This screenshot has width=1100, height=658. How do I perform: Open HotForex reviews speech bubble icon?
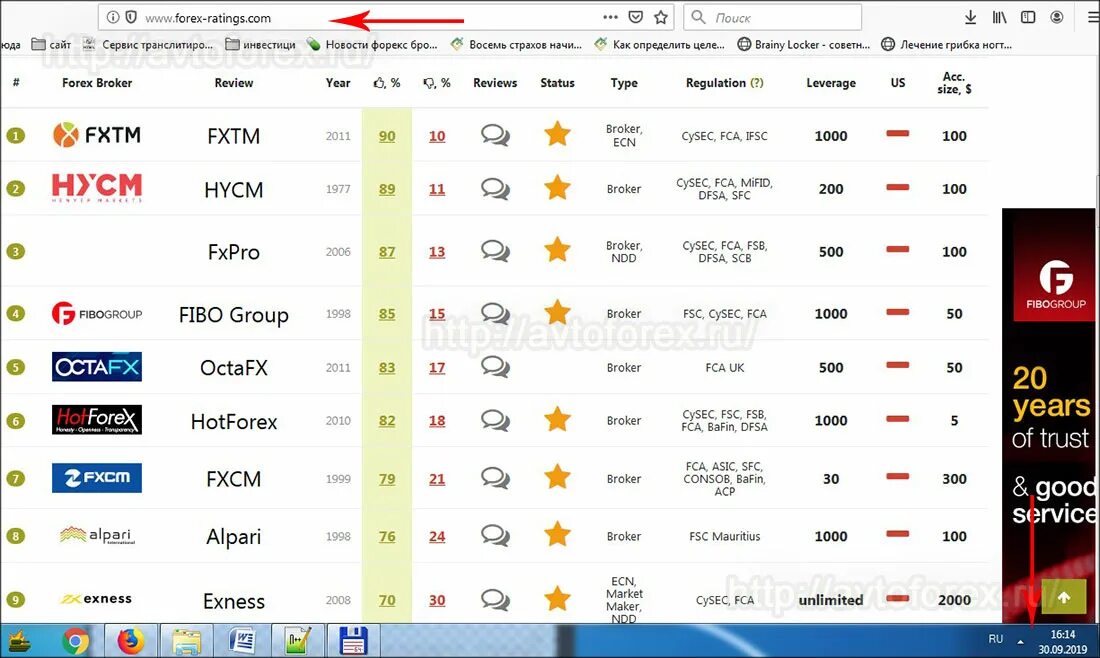point(495,419)
